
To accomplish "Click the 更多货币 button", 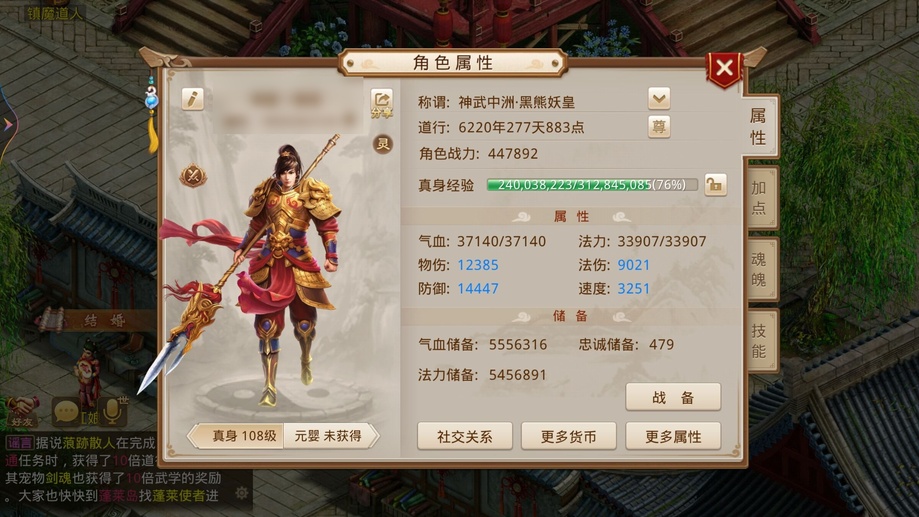I will point(569,436).
